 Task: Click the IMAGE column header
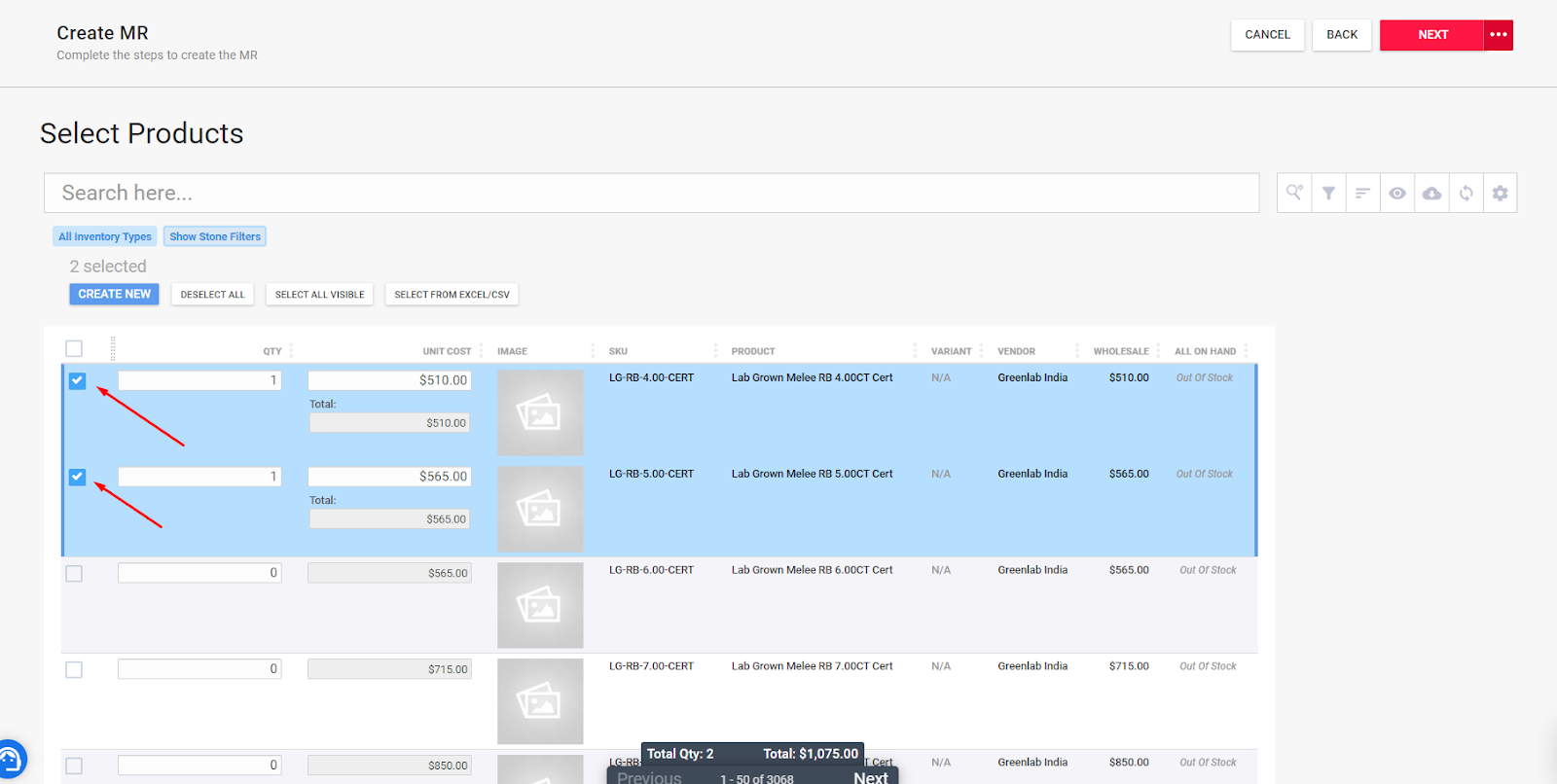512,351
